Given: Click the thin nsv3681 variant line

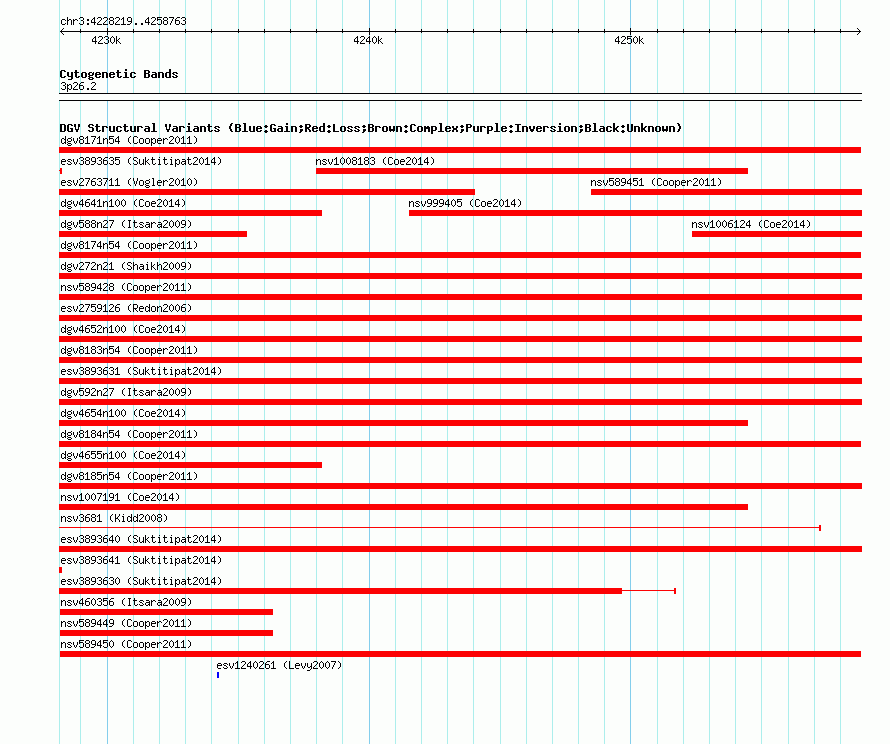Looking at the screenshot, I should [x=440, y=528].
